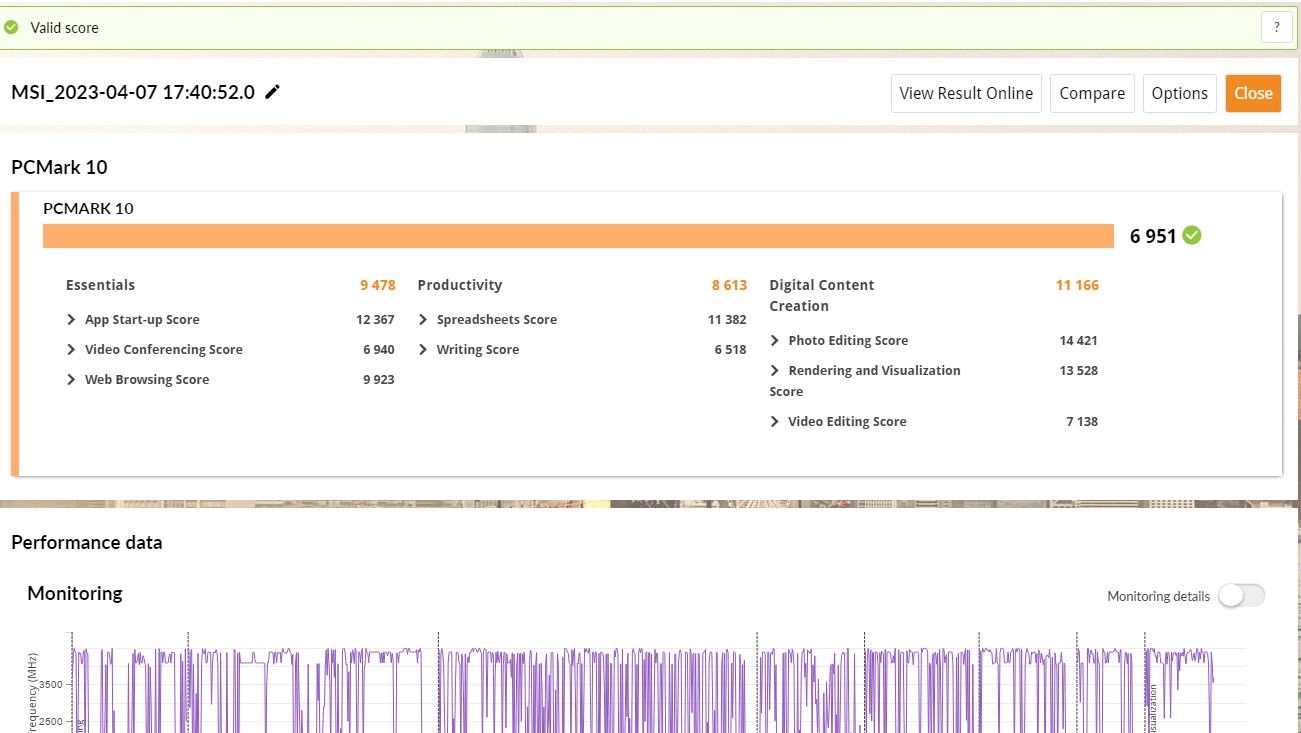1301x733 pixels.
Task: Expand the Web Browsing Score row
Action: point(72,380)
